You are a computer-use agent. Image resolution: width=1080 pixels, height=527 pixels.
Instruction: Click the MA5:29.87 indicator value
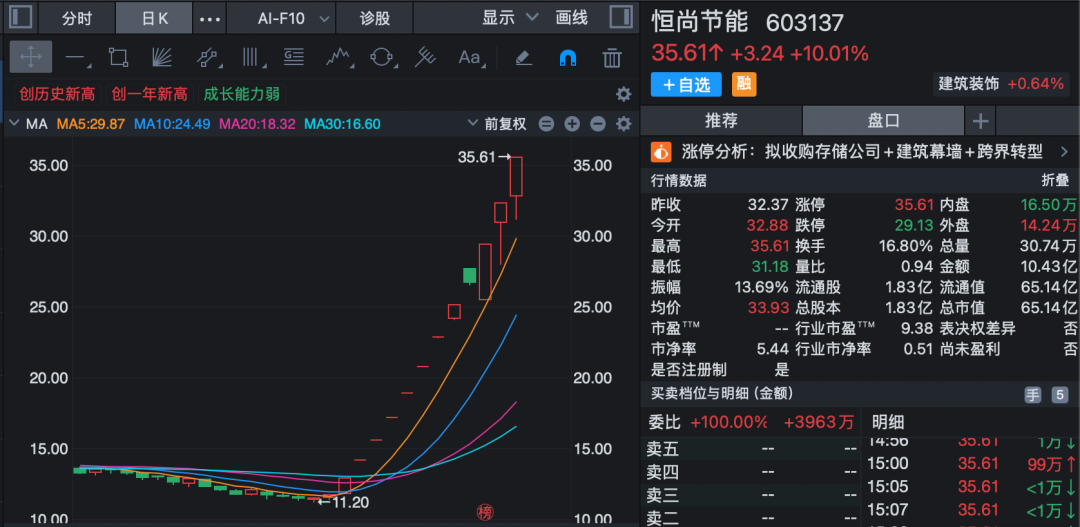click(90, 125)
